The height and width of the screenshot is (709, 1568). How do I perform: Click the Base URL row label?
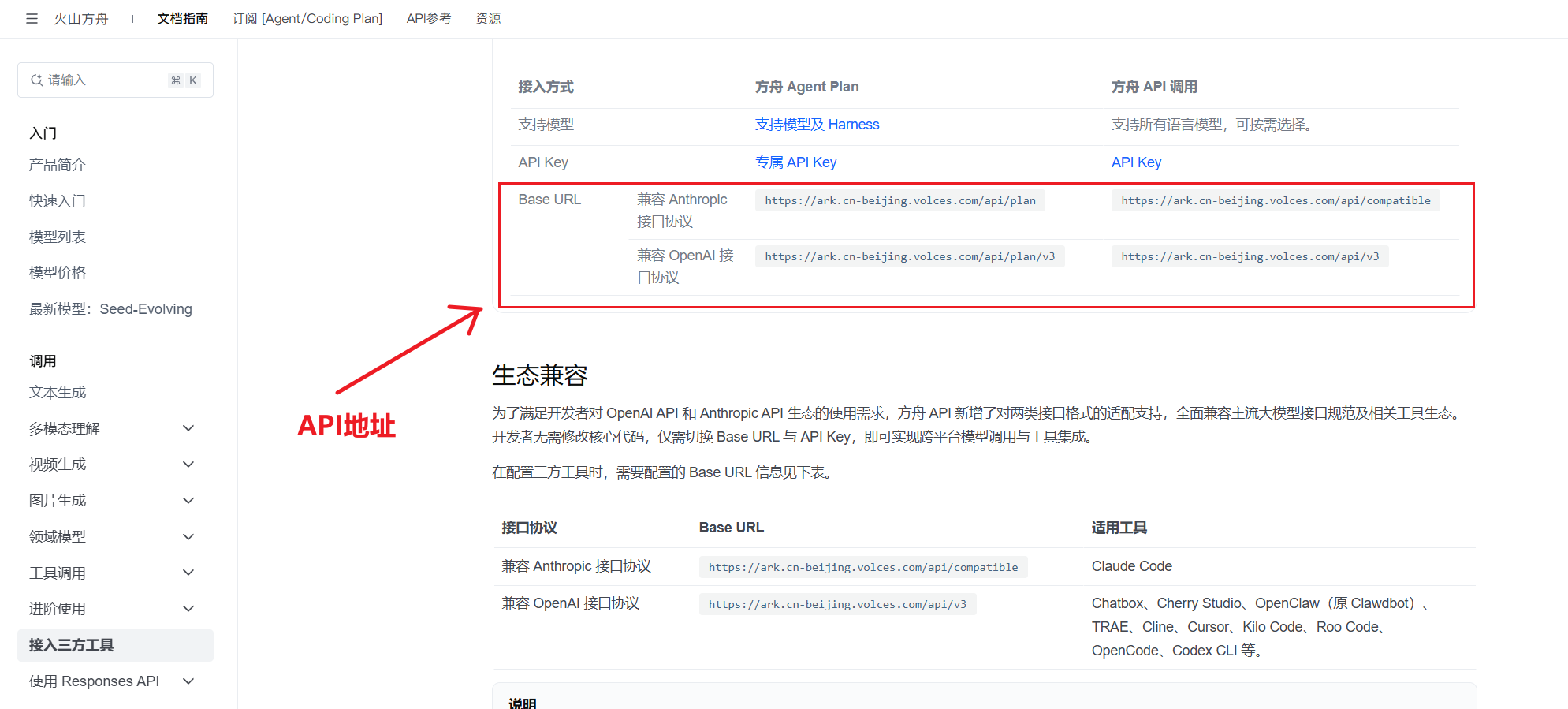coord(549,200)
